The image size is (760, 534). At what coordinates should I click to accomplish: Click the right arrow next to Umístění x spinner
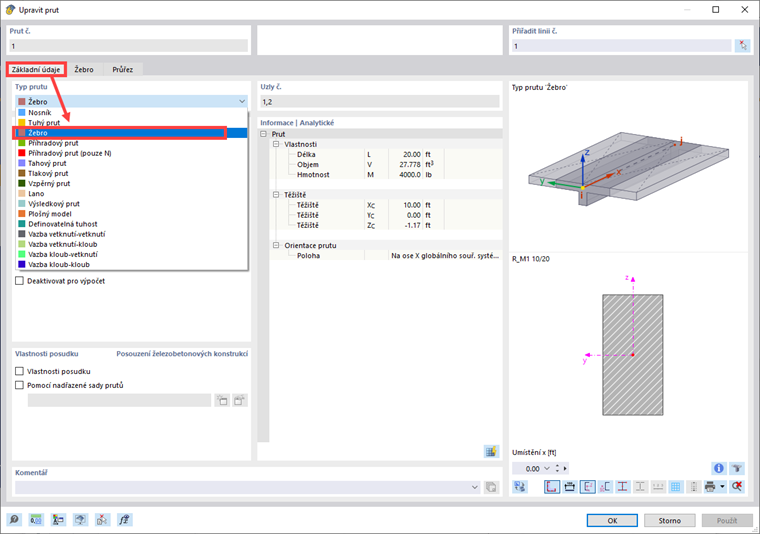point(565,468)
